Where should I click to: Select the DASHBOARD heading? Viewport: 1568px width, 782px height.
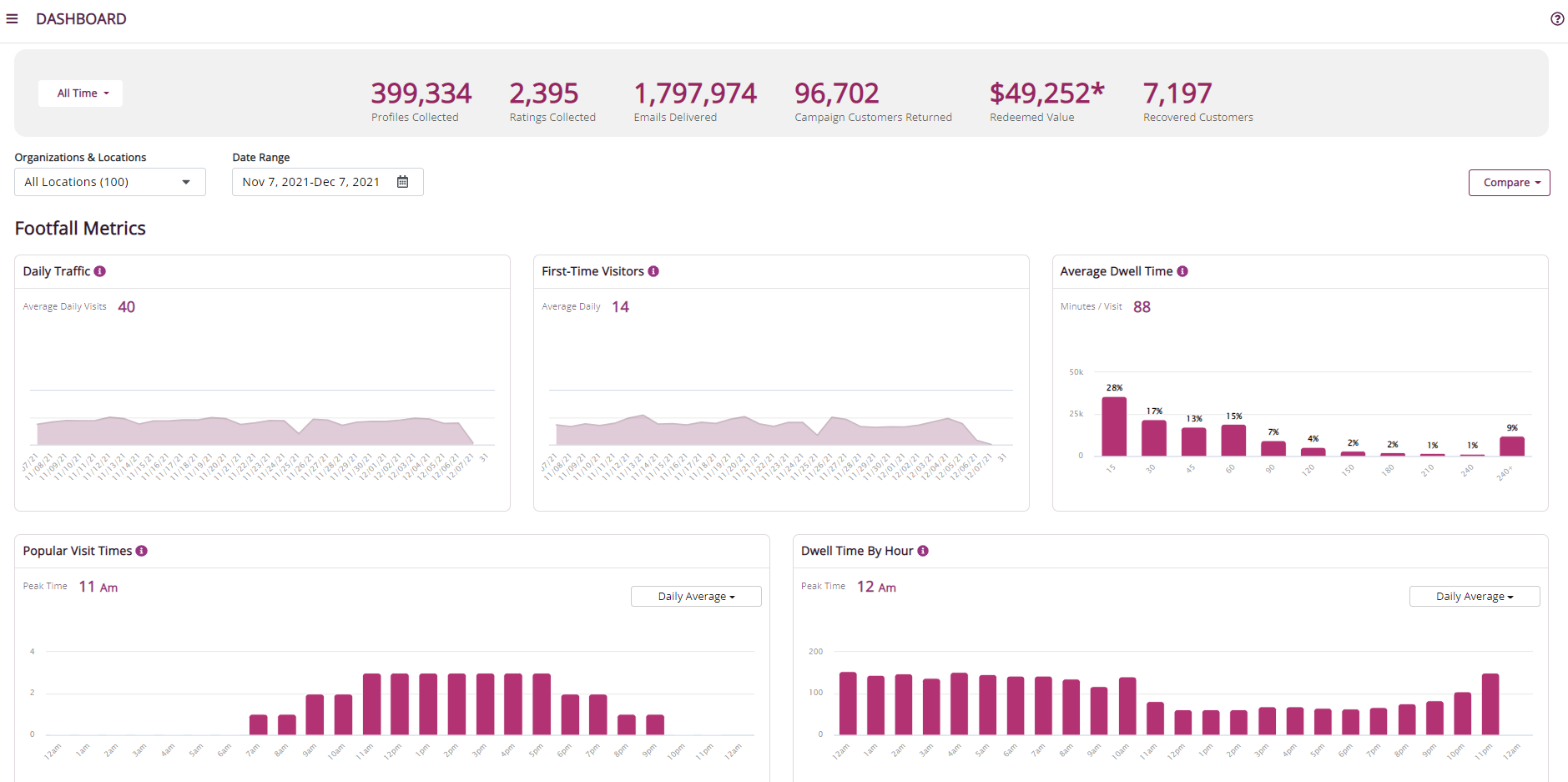coord(81,18)
